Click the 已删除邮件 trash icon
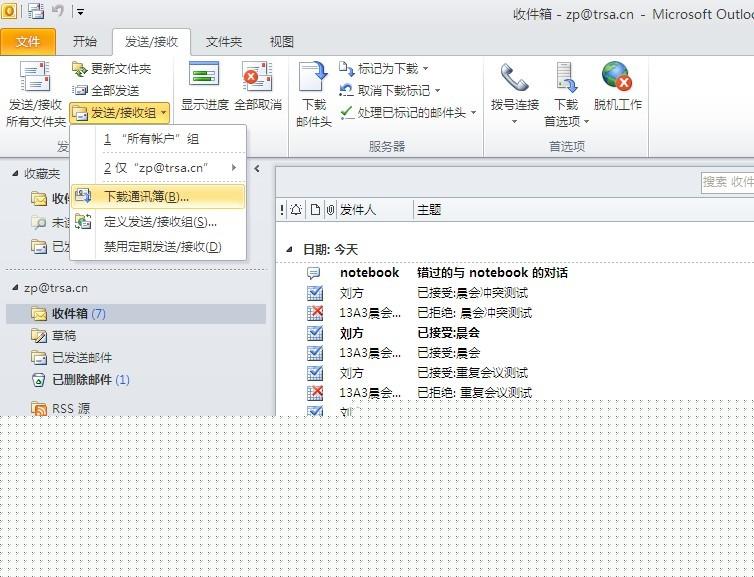This screenshot has width=754, height=577. click(38, 380)
